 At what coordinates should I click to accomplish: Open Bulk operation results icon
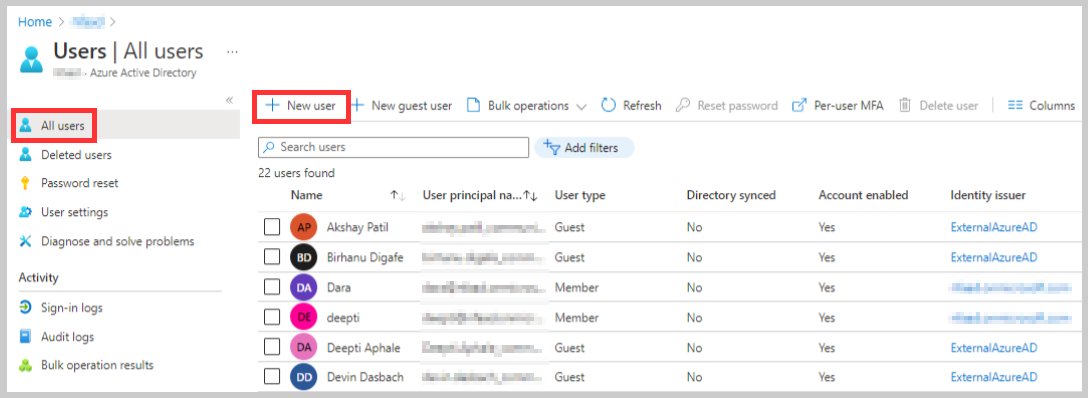pyautogui.click(x=26, y=365)
